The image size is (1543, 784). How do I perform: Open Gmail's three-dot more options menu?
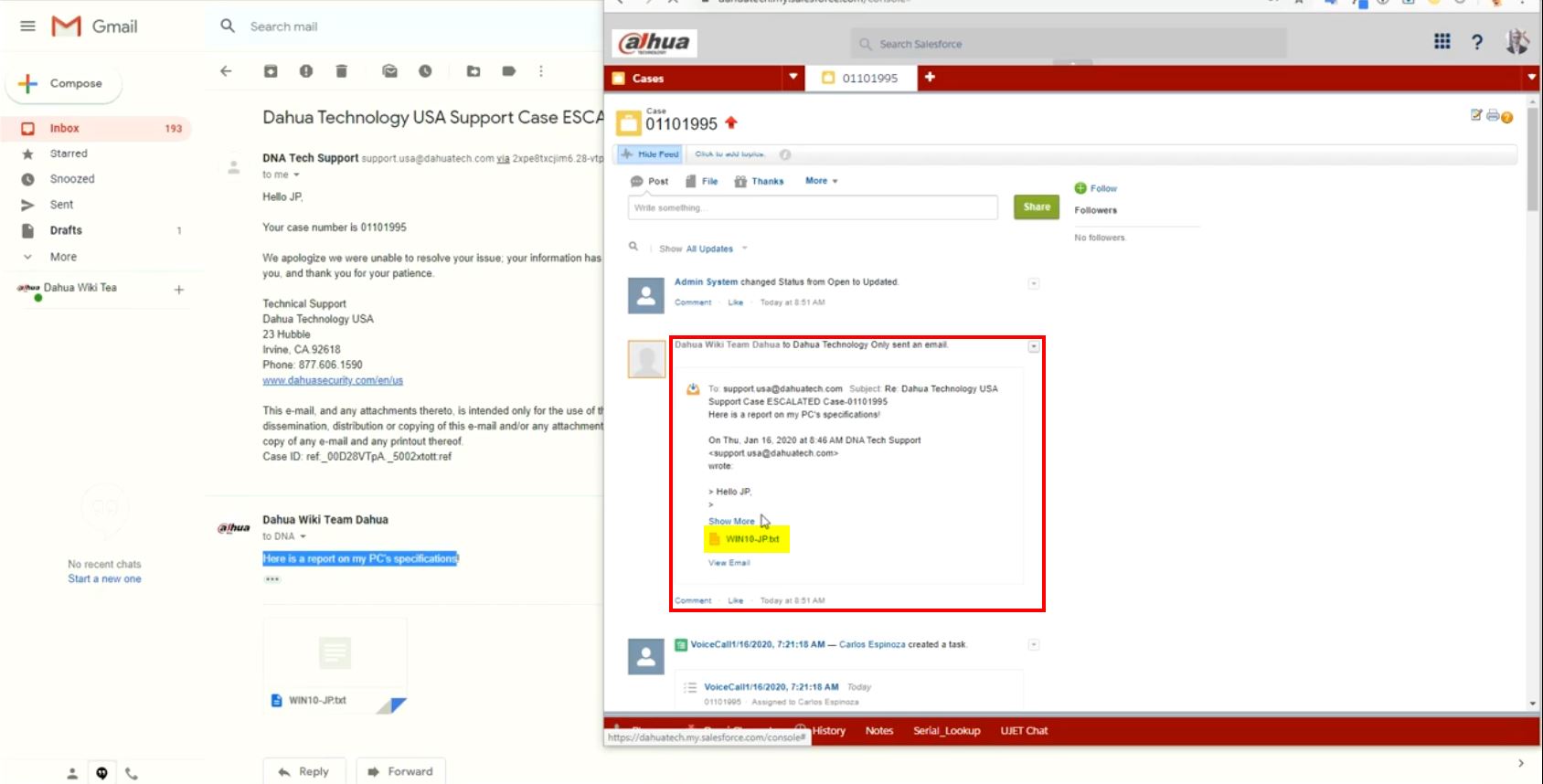[541, 71]
